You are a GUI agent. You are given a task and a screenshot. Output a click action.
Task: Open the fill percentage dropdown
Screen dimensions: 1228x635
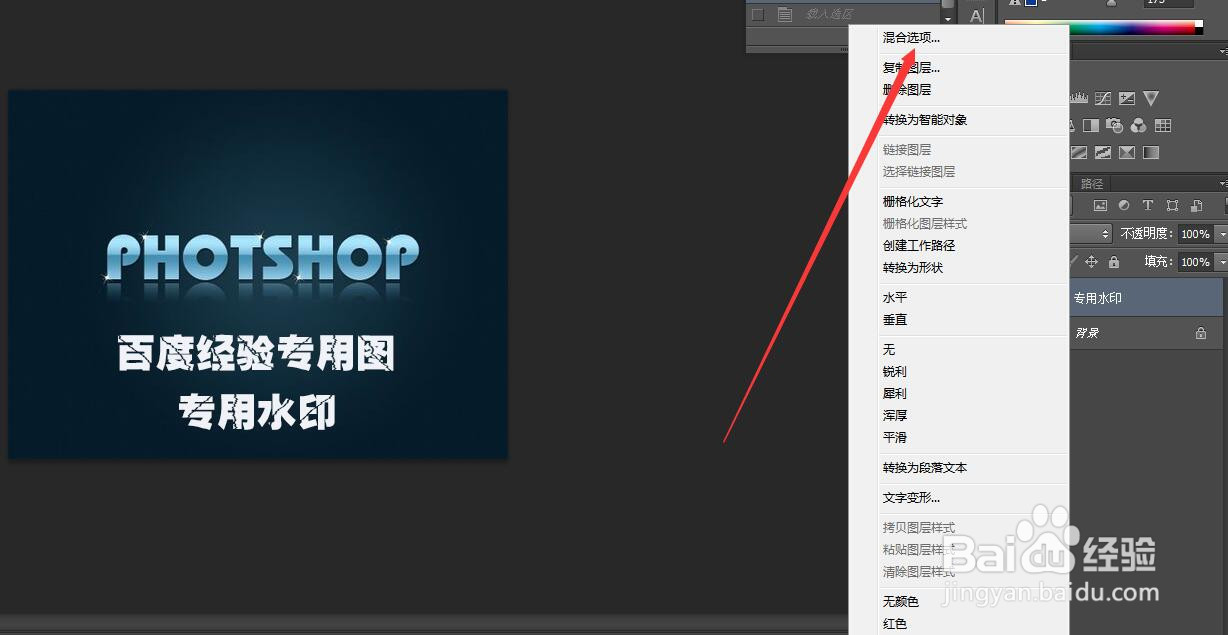coord(1222,262)
